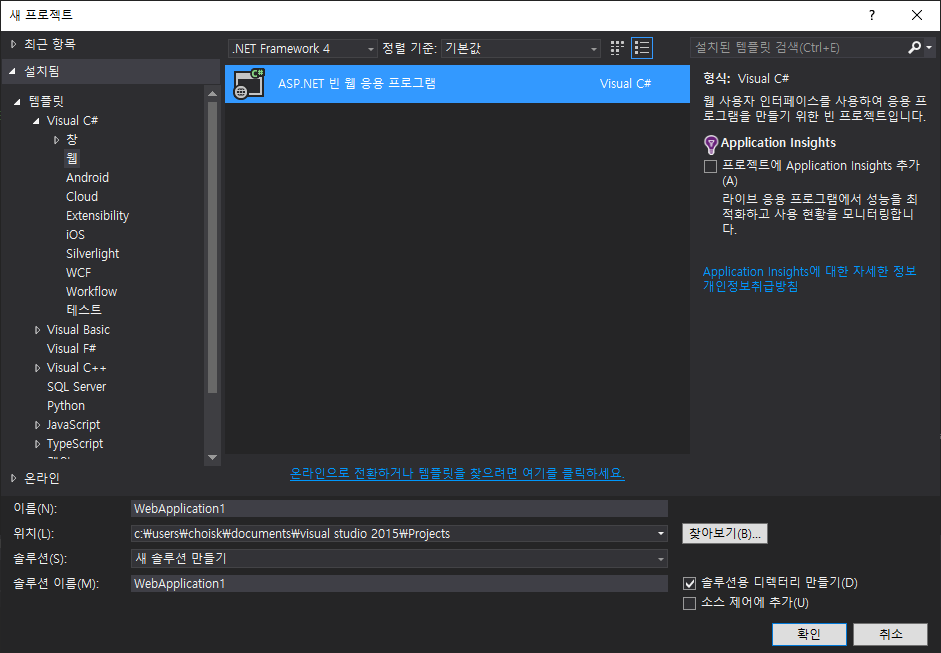Viewport: 941px width, 653px height.
Task: Open the 개인정보취급방침 privacy link
Action: (x=750, y=286)
